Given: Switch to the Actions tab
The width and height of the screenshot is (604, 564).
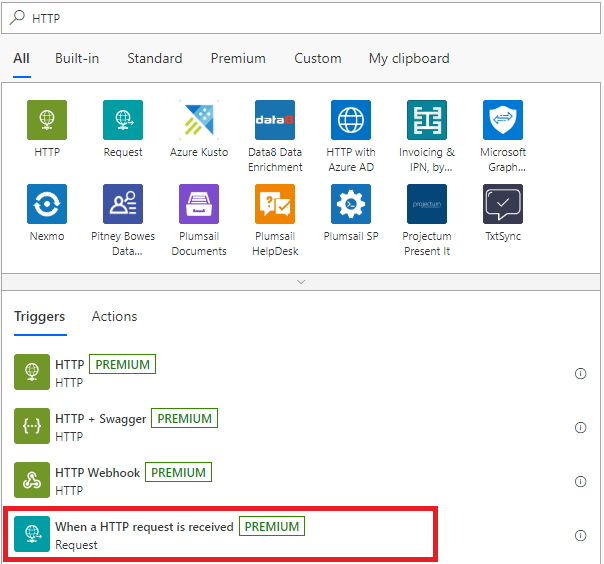Looking at the screenshot, I should pos(114,316).
